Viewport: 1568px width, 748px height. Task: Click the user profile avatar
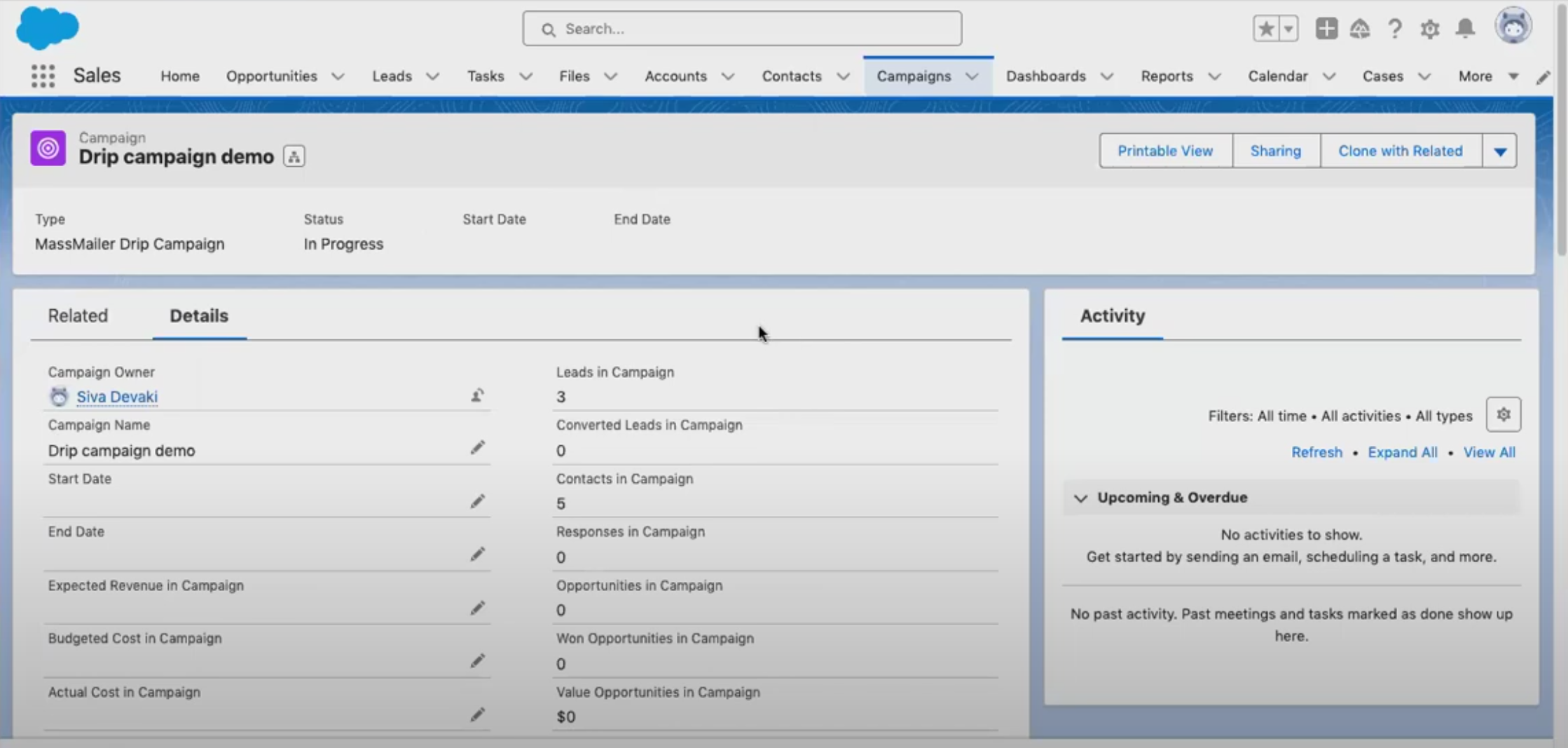[x=1513, y=26]
